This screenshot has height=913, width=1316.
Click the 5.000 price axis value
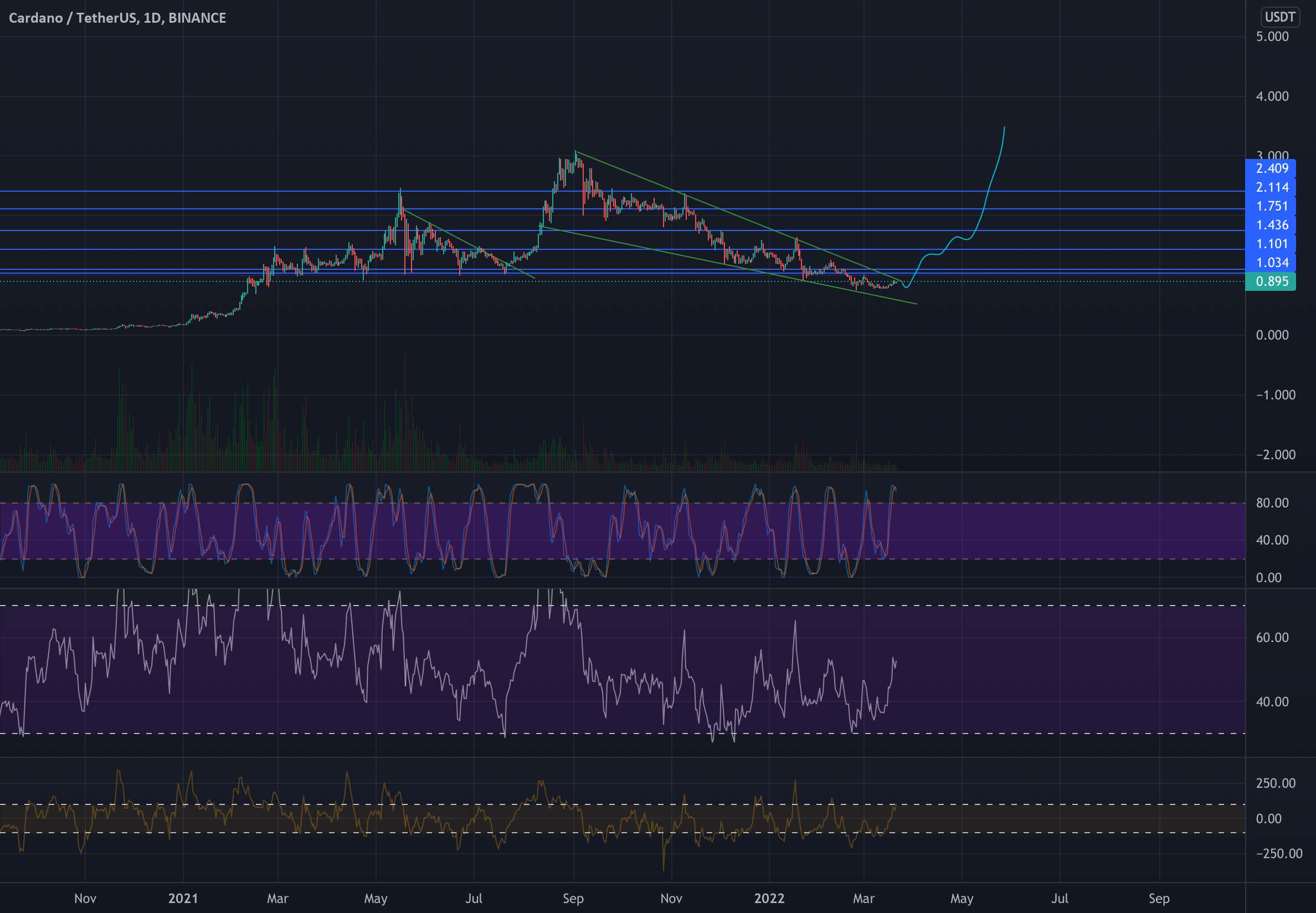[x=1272, y=37]
